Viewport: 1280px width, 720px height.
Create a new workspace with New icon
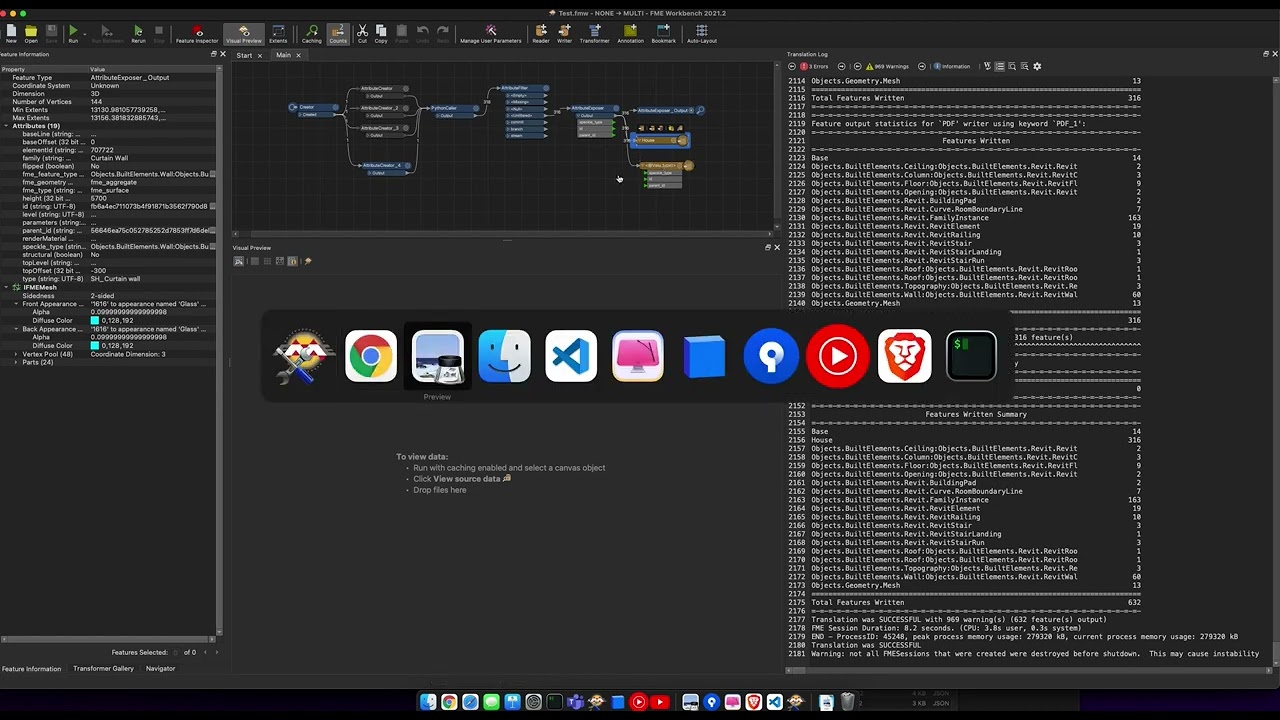coord(11,33)
